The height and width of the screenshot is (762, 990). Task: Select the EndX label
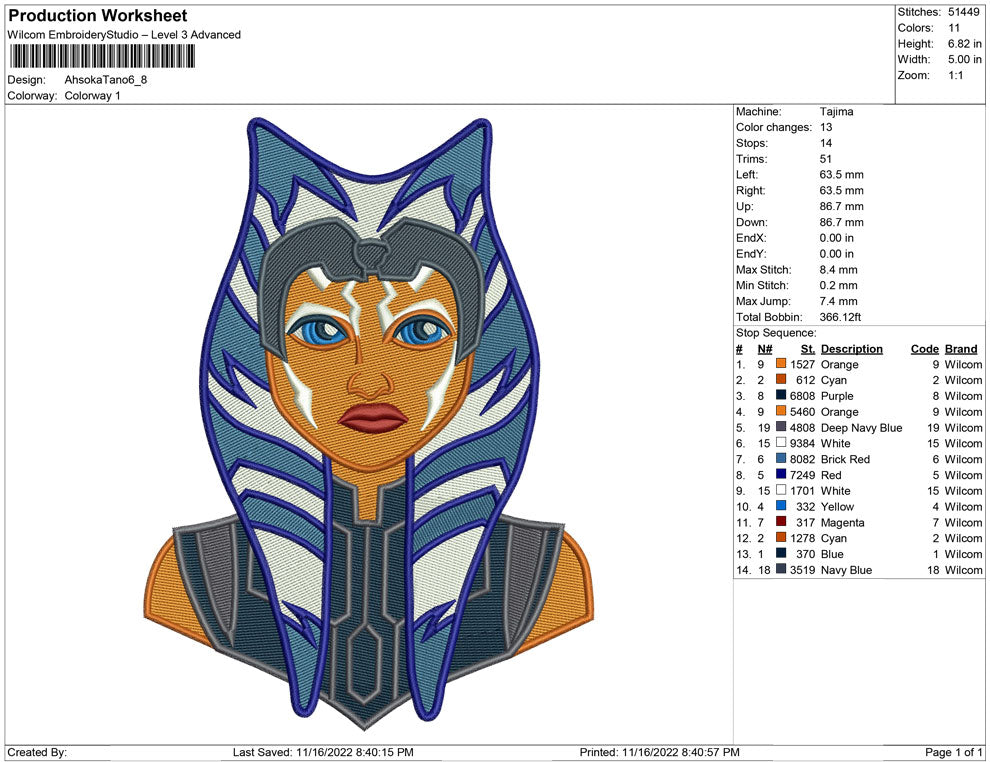tap(751, 238)
